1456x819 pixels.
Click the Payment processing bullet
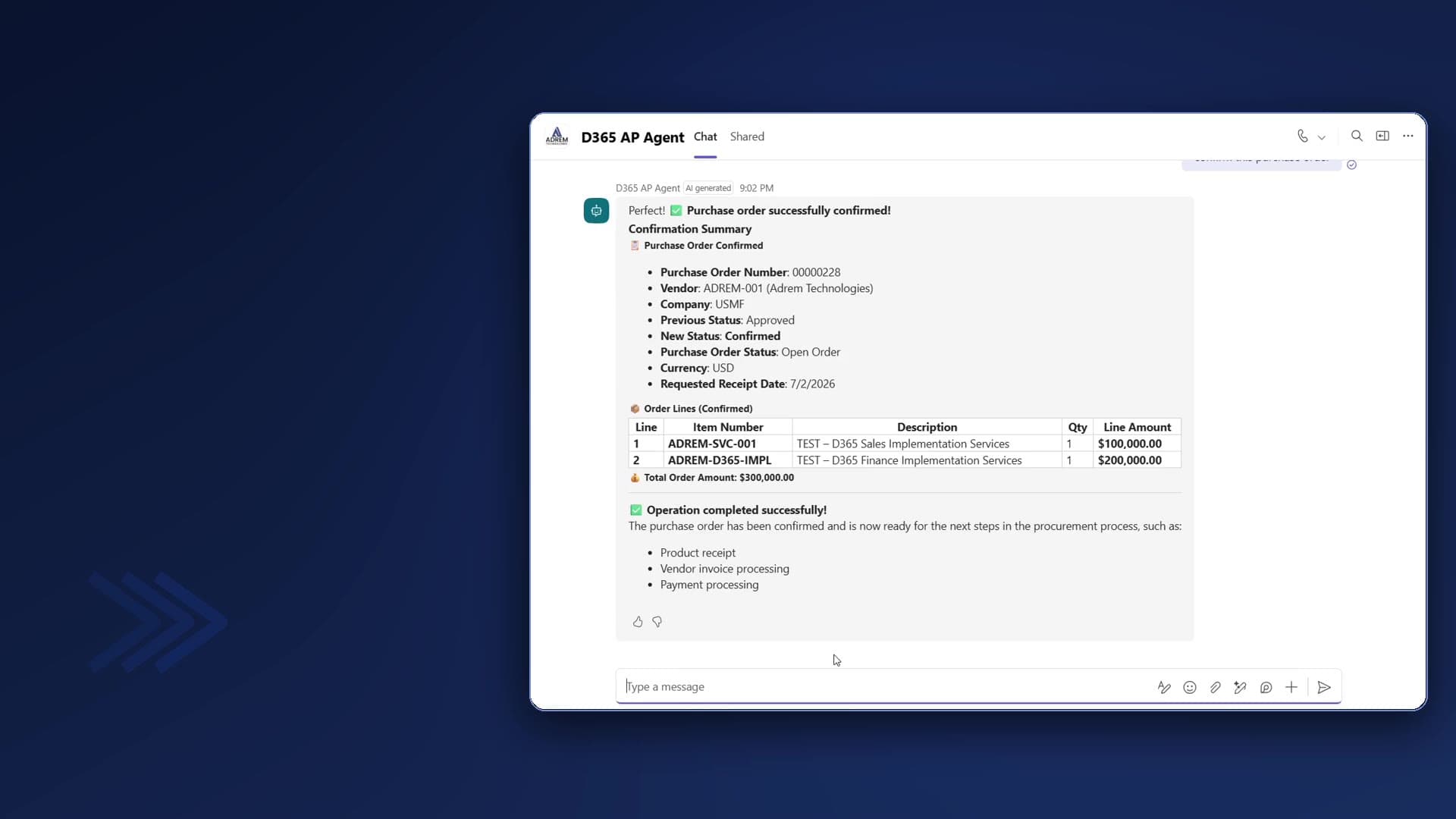[x=709, y=585]
